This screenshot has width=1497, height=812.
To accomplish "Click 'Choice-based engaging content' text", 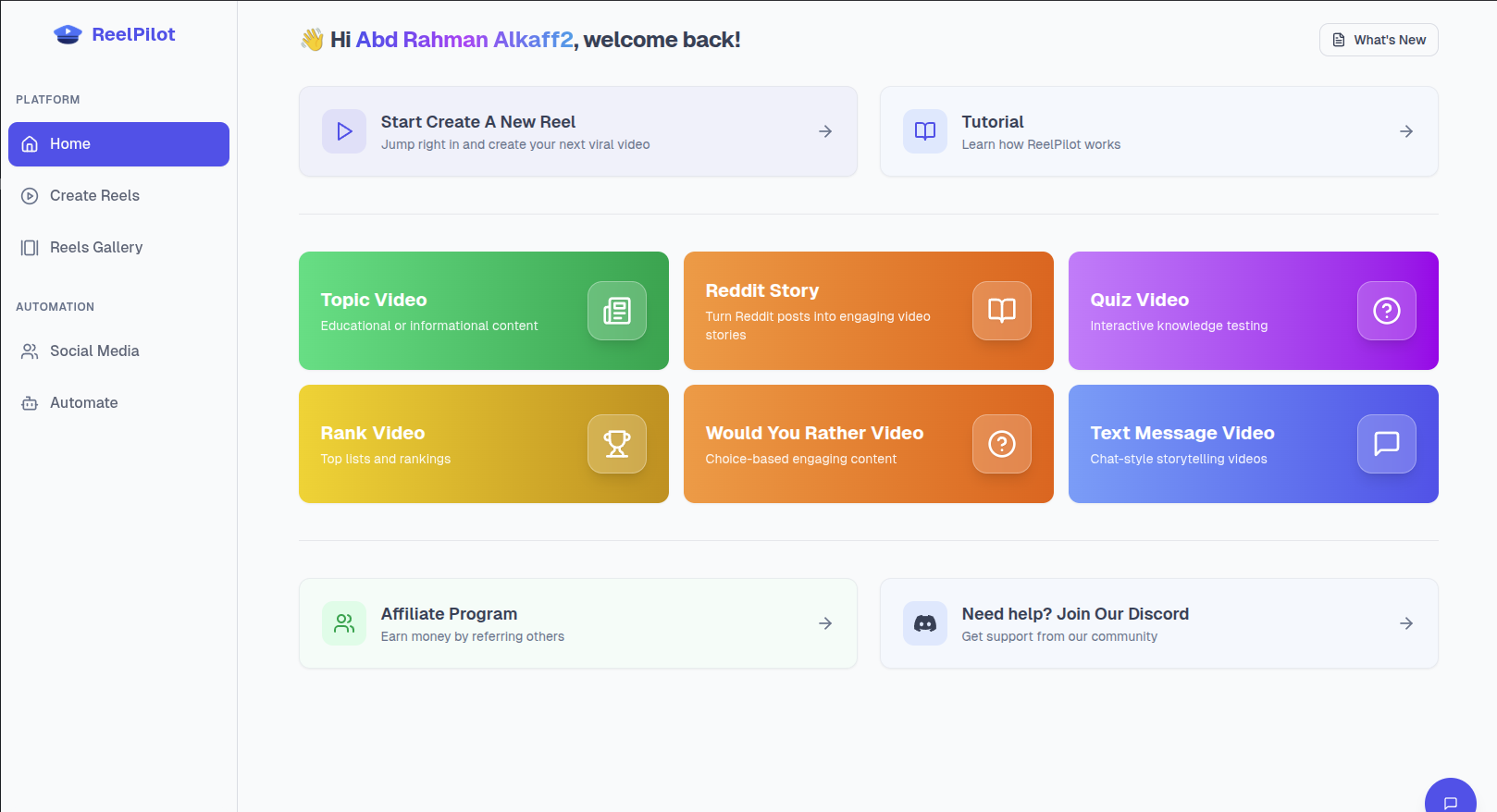I will click(801, 459).
